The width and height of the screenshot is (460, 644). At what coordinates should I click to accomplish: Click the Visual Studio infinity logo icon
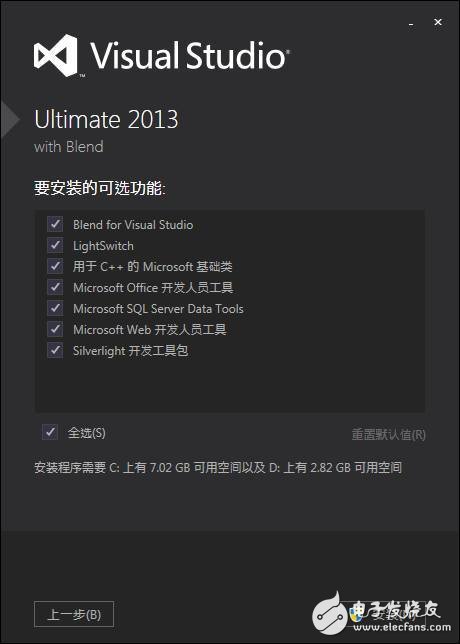(56, 55)
